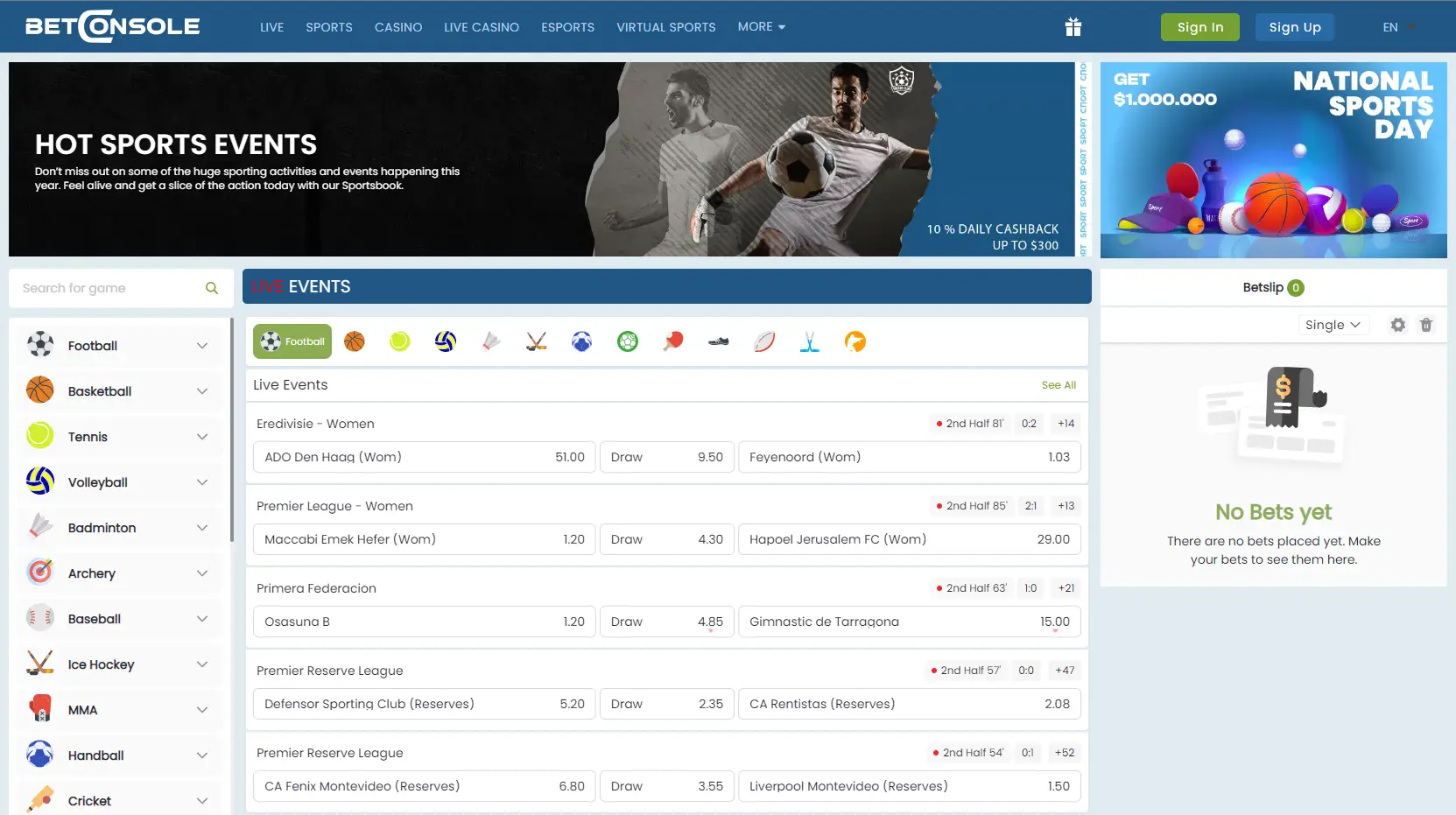Screen dimensions: 1456x815
Task: Click the Football soccer ball icon in sidebar
Action: point(40,345)
